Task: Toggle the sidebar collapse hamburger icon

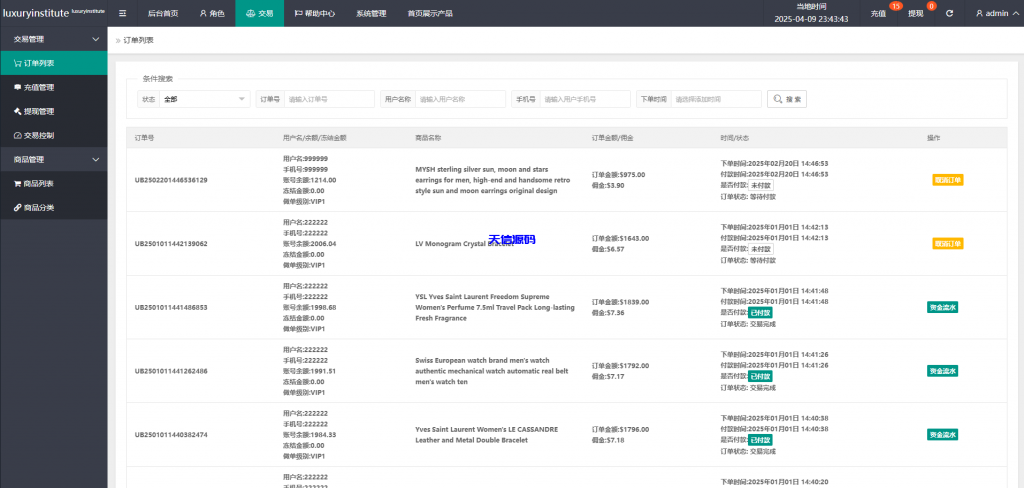Action: click(123, 13)
